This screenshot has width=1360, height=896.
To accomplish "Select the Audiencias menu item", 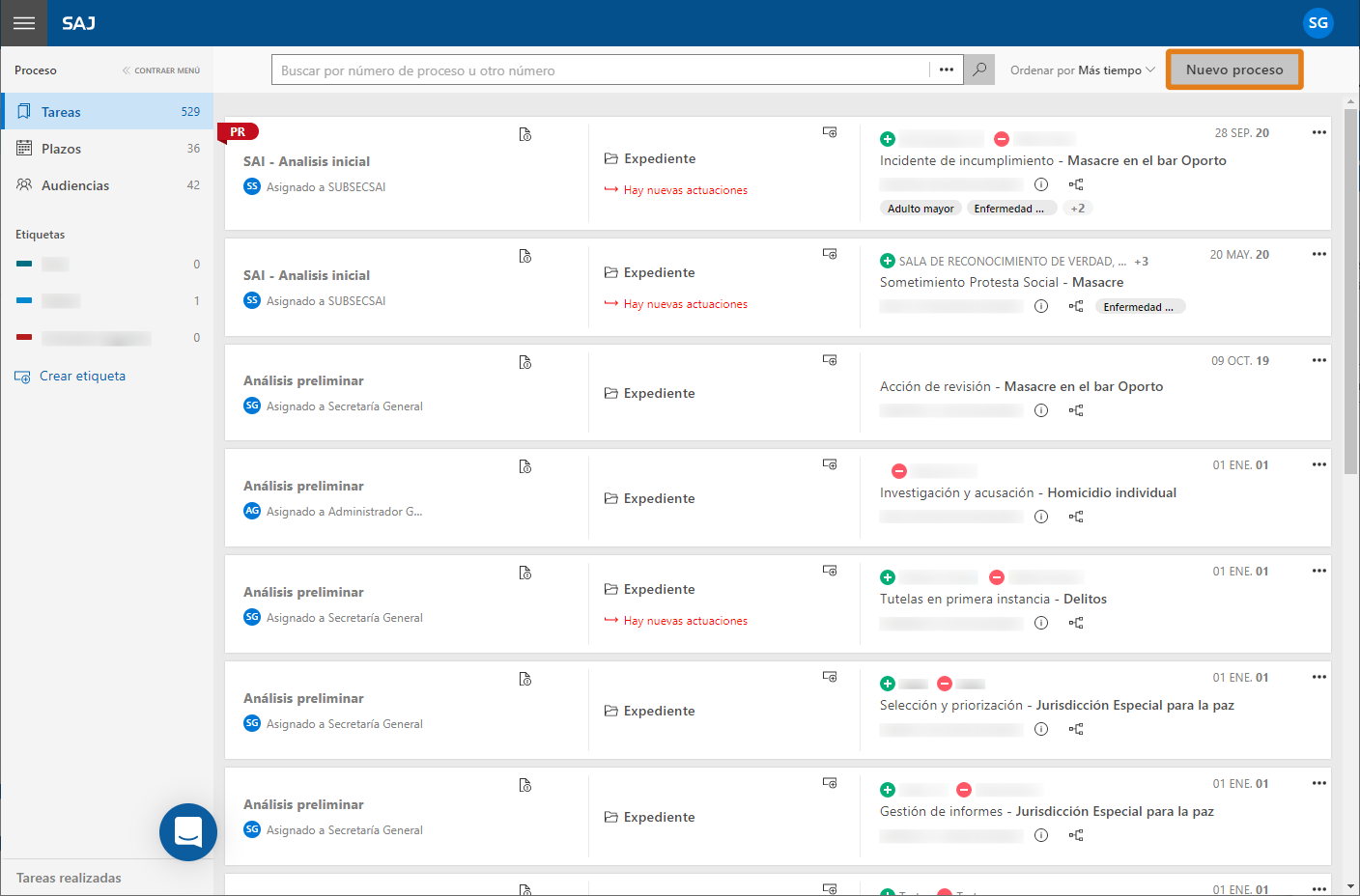I will click(x=107, y=185).
